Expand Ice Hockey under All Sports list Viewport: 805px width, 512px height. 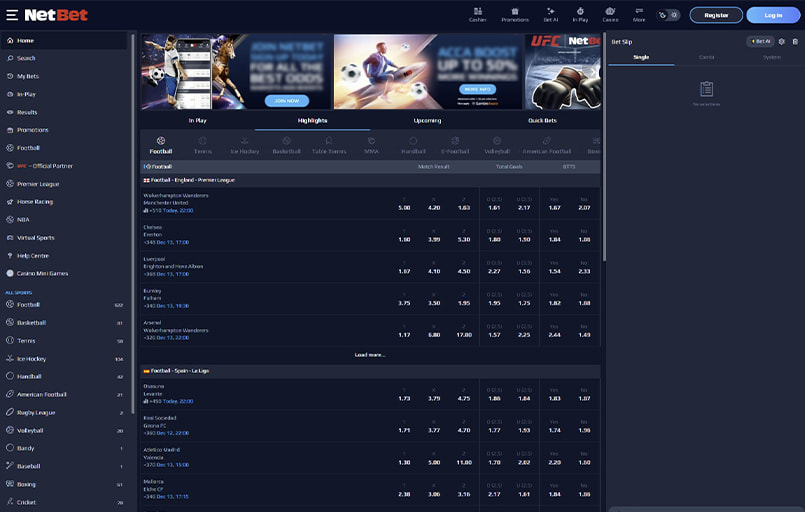click(64, 358)
